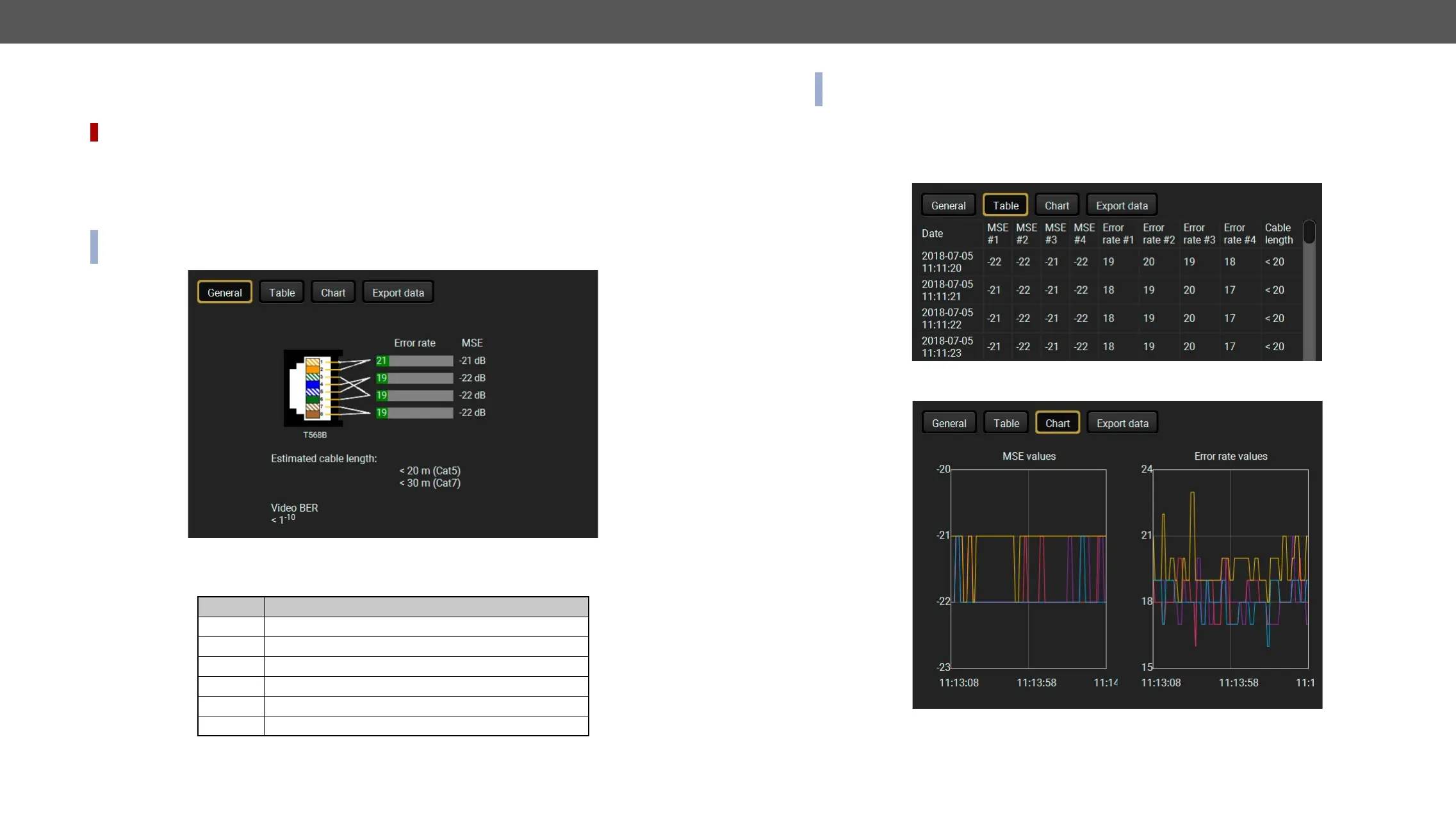Image resolution: width=1456 pixels, height=817 pixels.
Task: Click inside the MSE values chart
Action: tap(1028, 569)
